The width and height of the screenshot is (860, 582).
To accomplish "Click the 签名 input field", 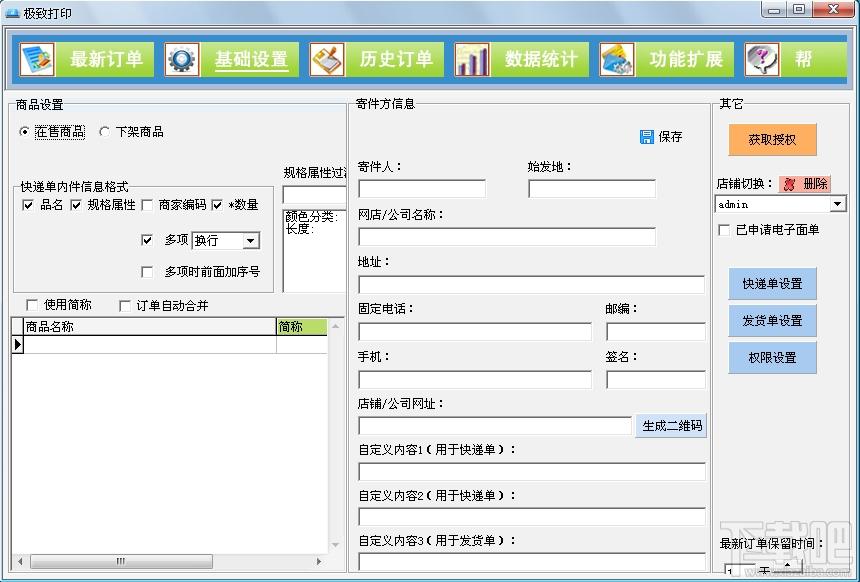I will point(656,380).
